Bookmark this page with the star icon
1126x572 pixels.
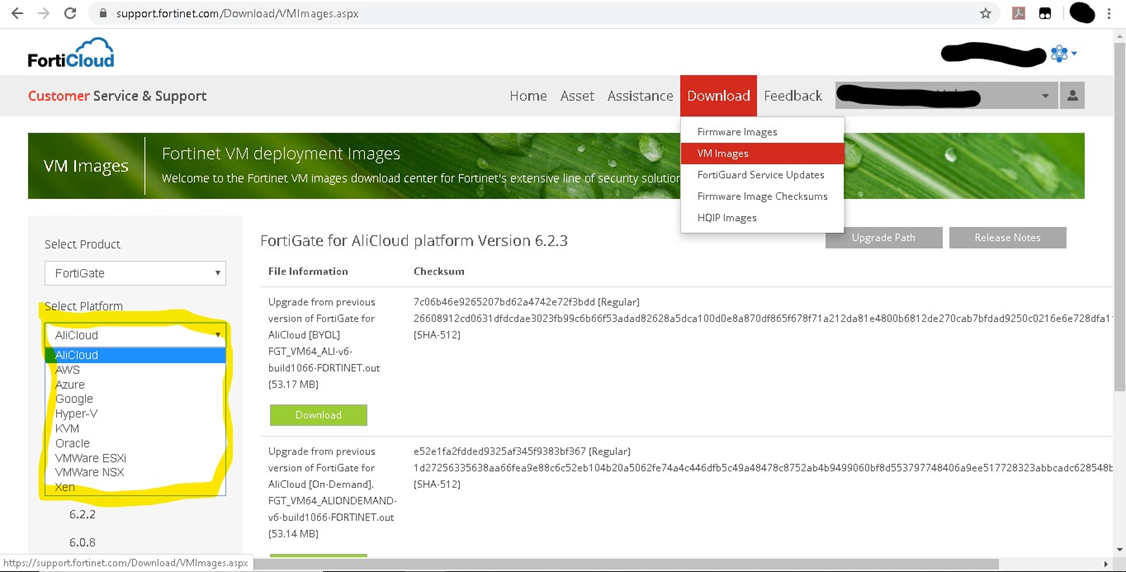click(x=985, y=13)
